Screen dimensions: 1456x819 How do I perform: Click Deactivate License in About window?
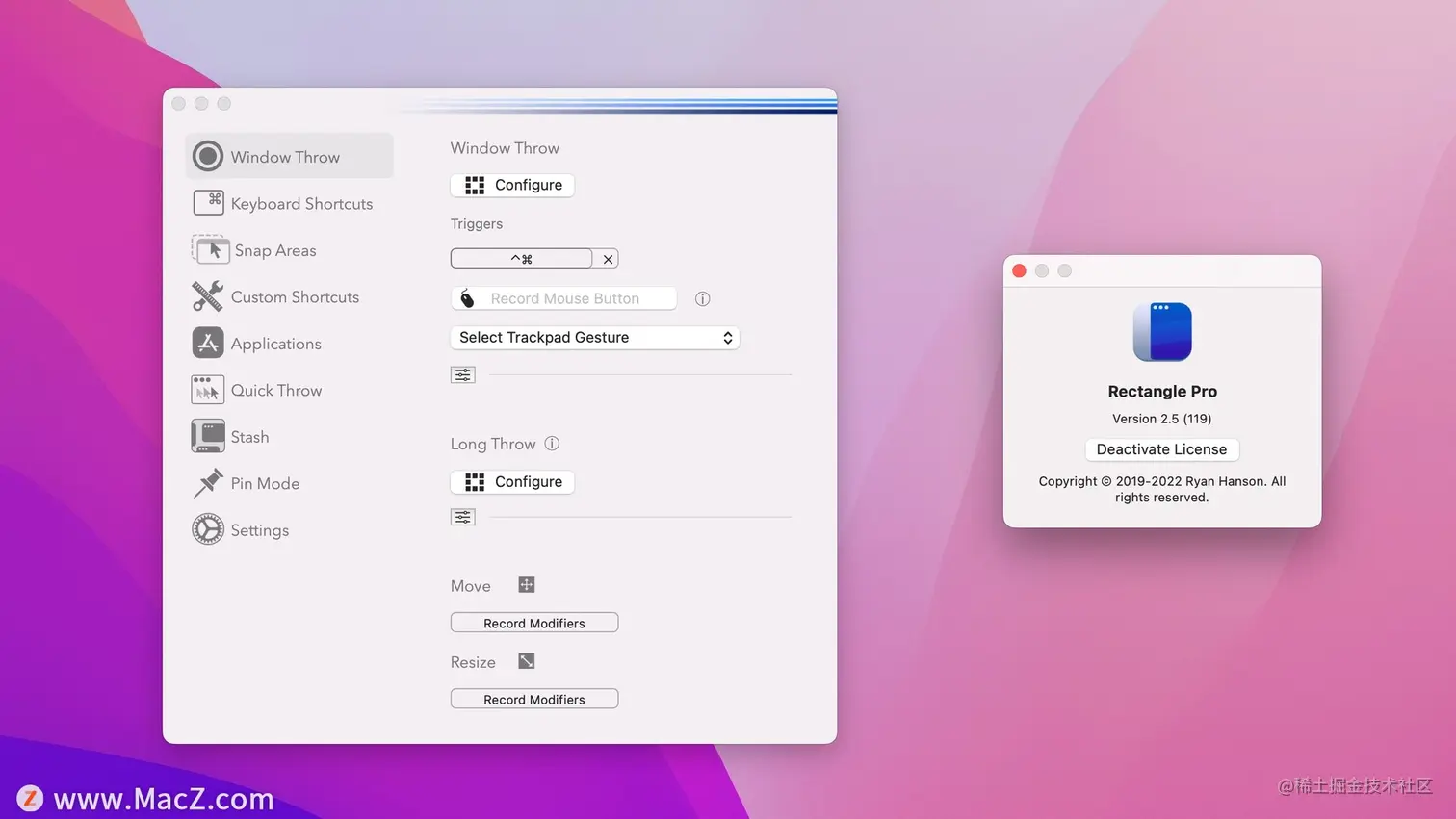click(1161, 449)
